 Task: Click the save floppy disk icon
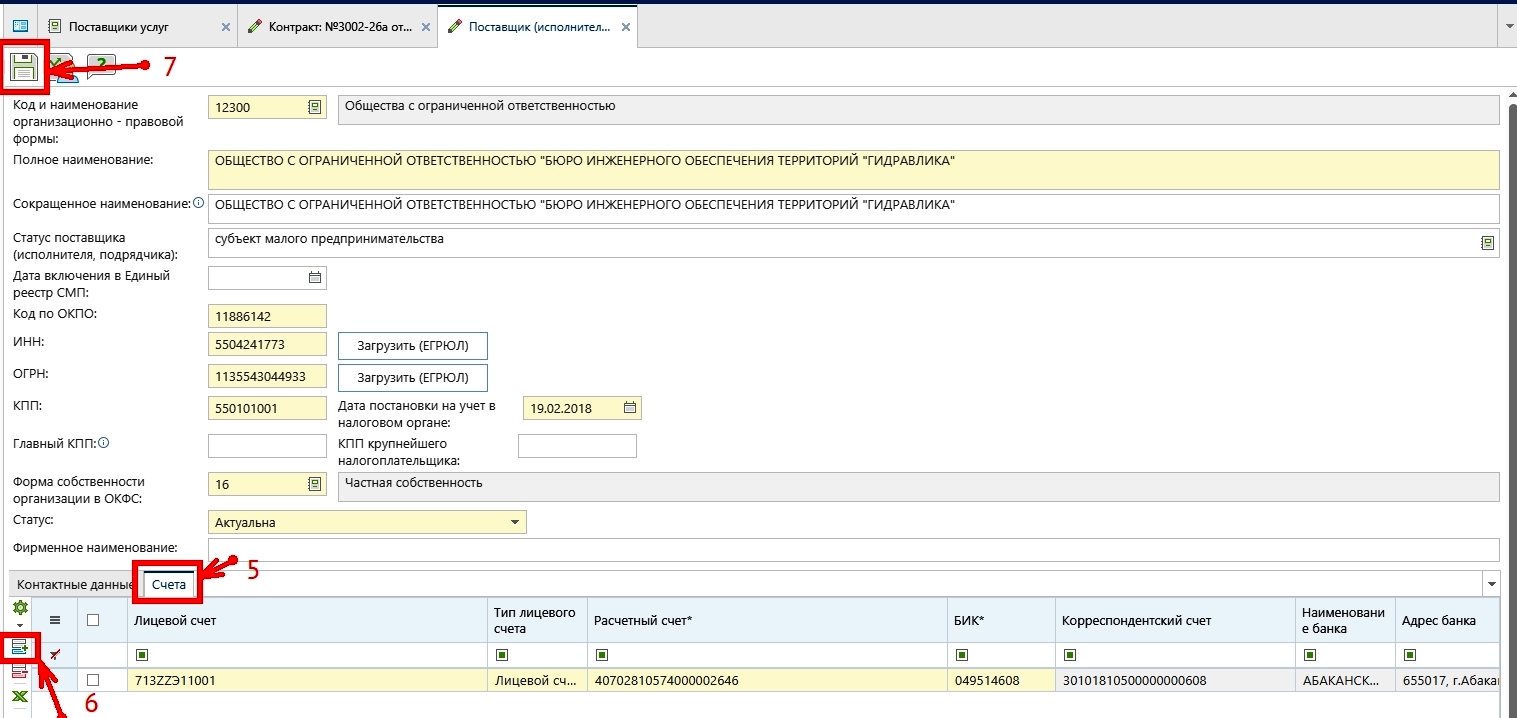23,68
